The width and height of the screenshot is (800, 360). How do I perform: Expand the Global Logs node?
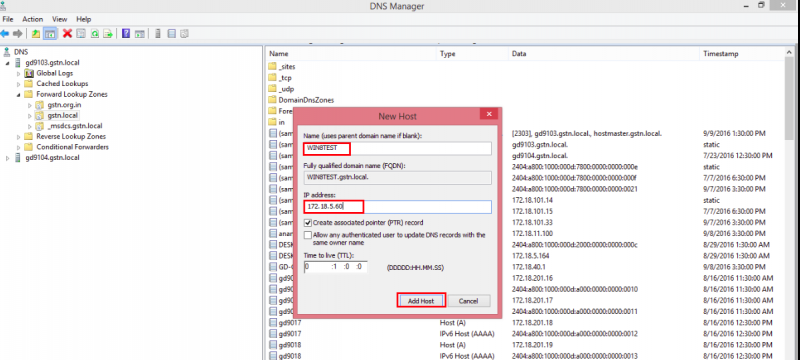(x=18, y=73)
